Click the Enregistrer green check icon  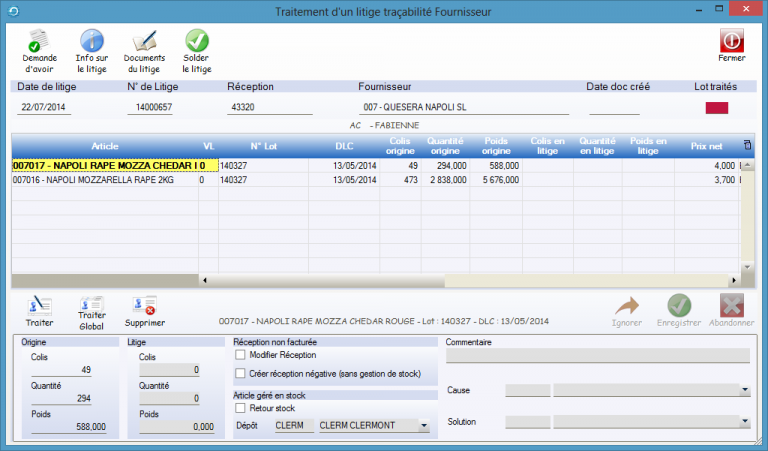(679, 306)
